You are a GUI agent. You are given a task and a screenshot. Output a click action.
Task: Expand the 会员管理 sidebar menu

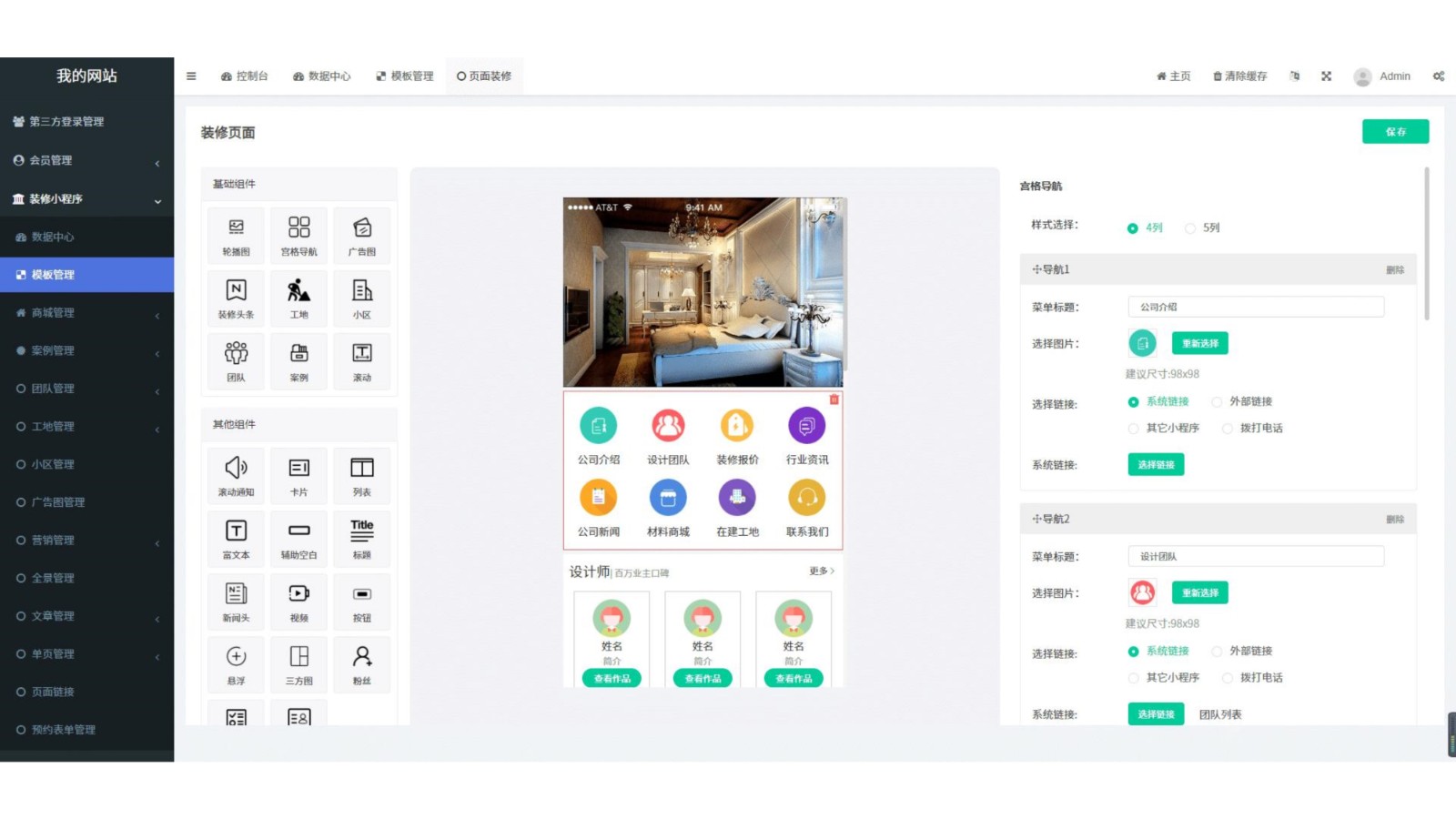pos(86,161)
